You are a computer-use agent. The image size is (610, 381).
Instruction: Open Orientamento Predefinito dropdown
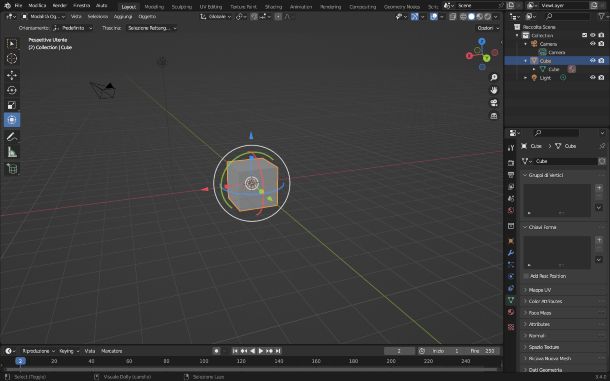coord(73,28)
